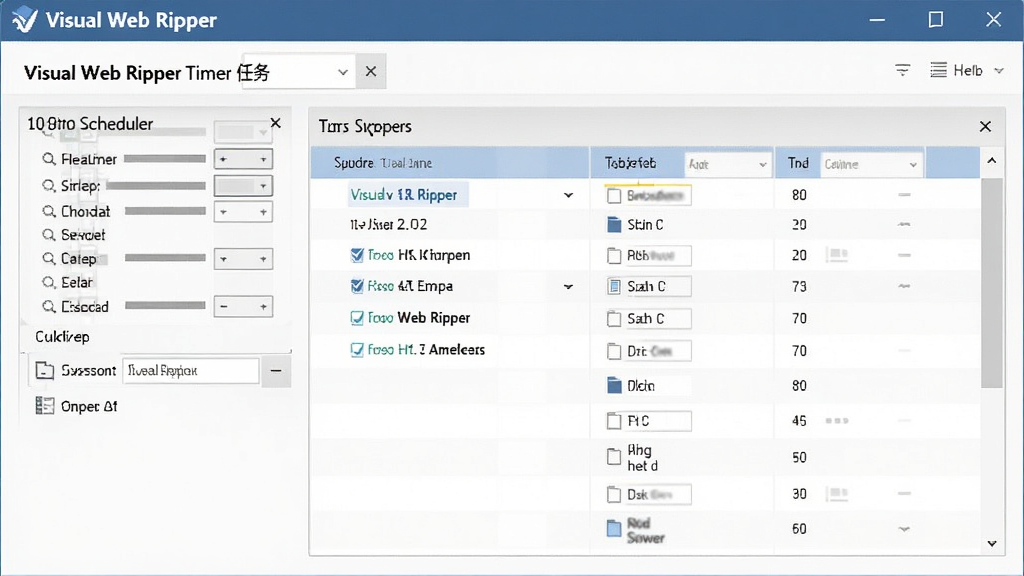
Task: Adjust the Eiscoad slider bar
Action: pyautogui.click(x=165, y=305)
